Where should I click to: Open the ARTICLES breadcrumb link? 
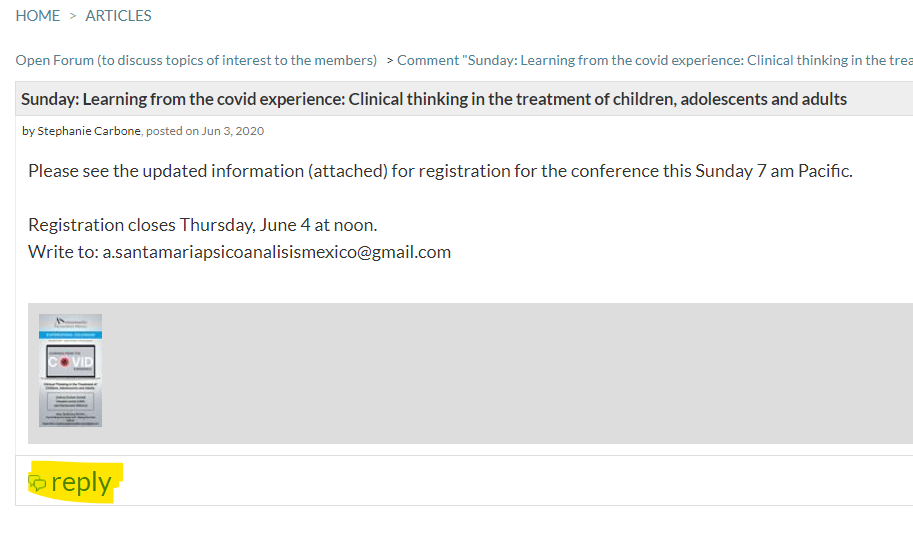pyautogui.click(x=118, y=16)
